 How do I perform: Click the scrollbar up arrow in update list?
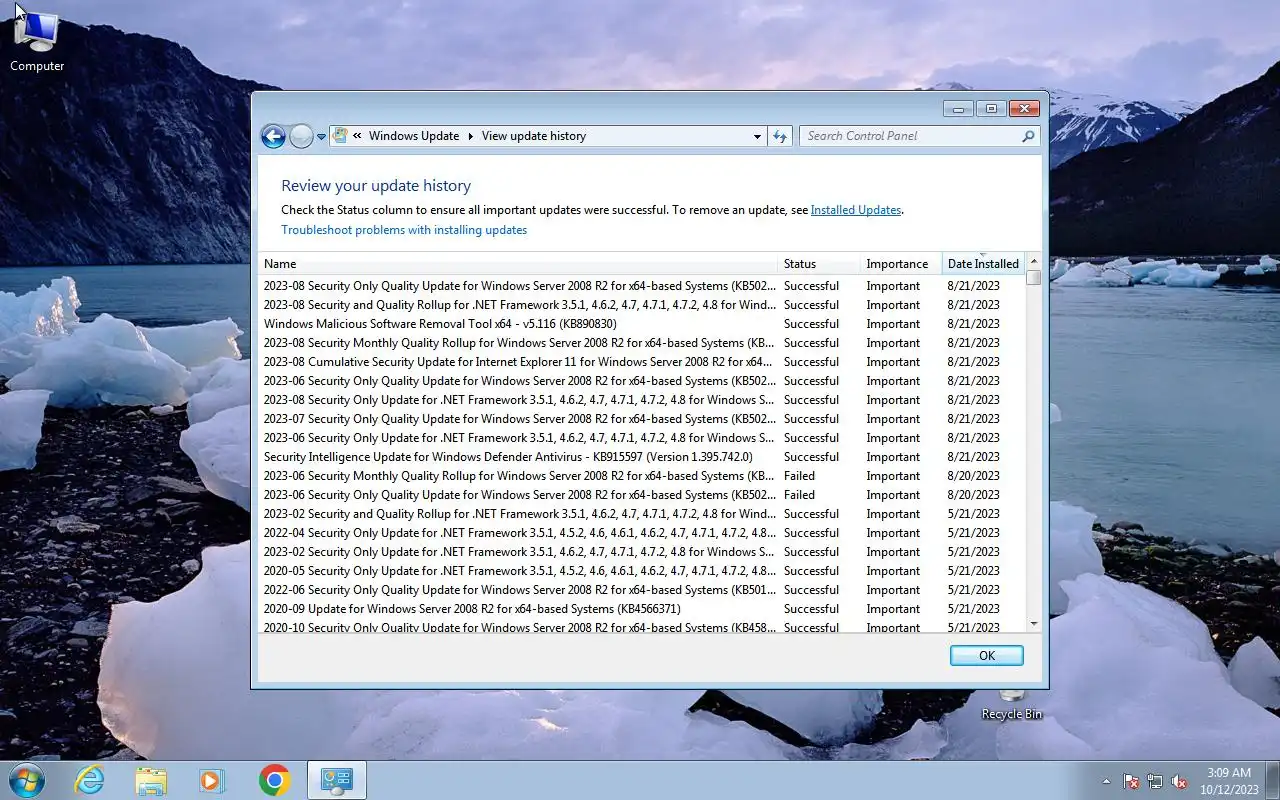1034,261
